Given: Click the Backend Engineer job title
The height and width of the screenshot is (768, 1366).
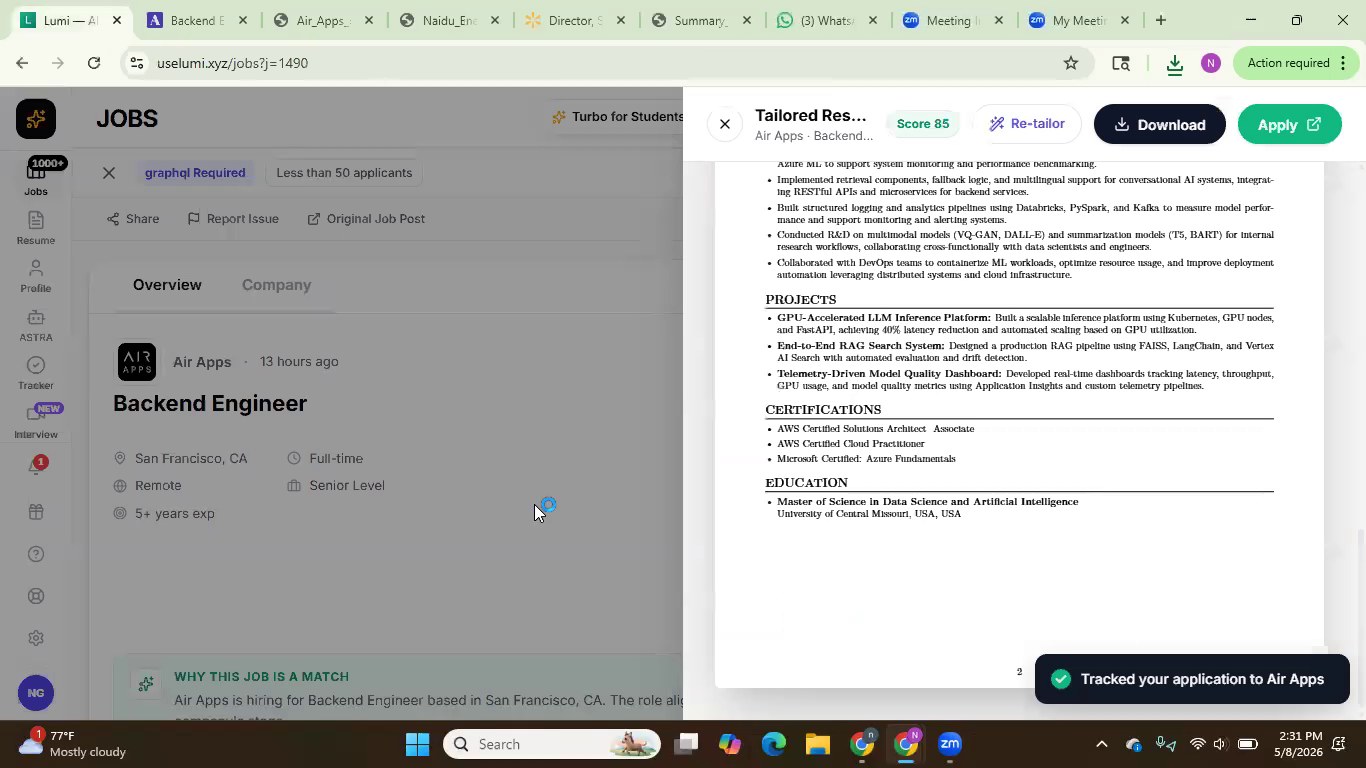Looking at the screenshot, I should pos(210,404).
